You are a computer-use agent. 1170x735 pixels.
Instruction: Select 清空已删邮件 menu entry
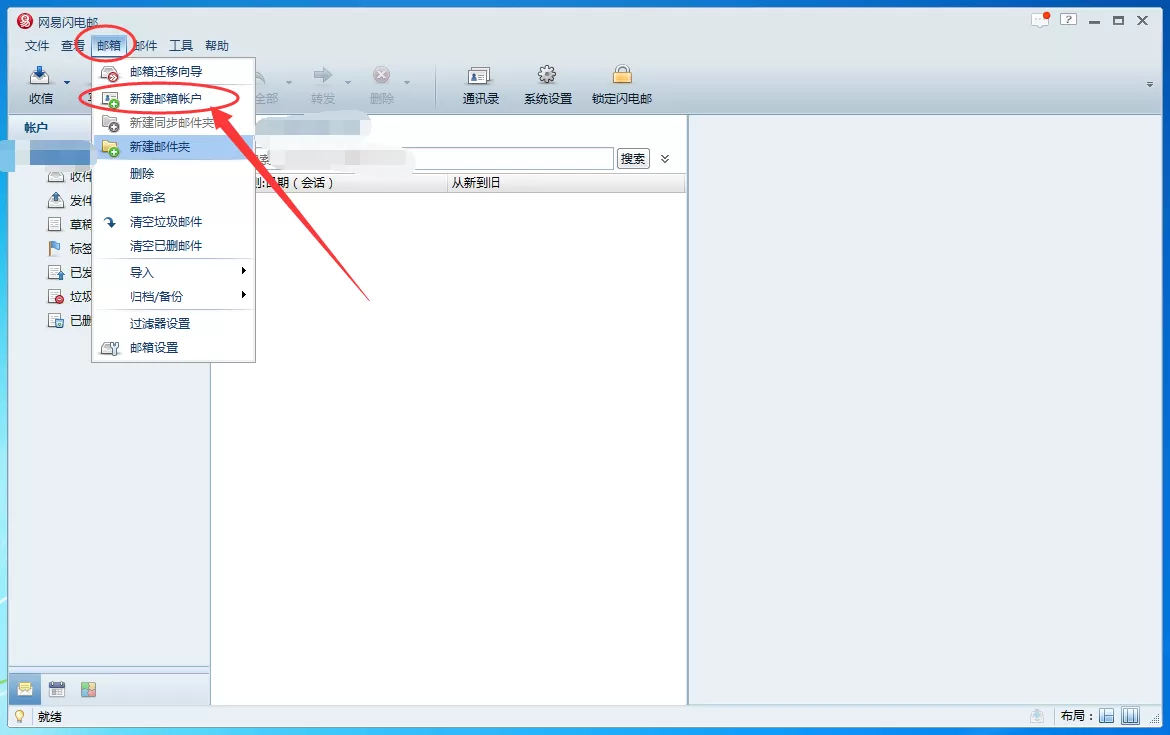click(174, 246)
